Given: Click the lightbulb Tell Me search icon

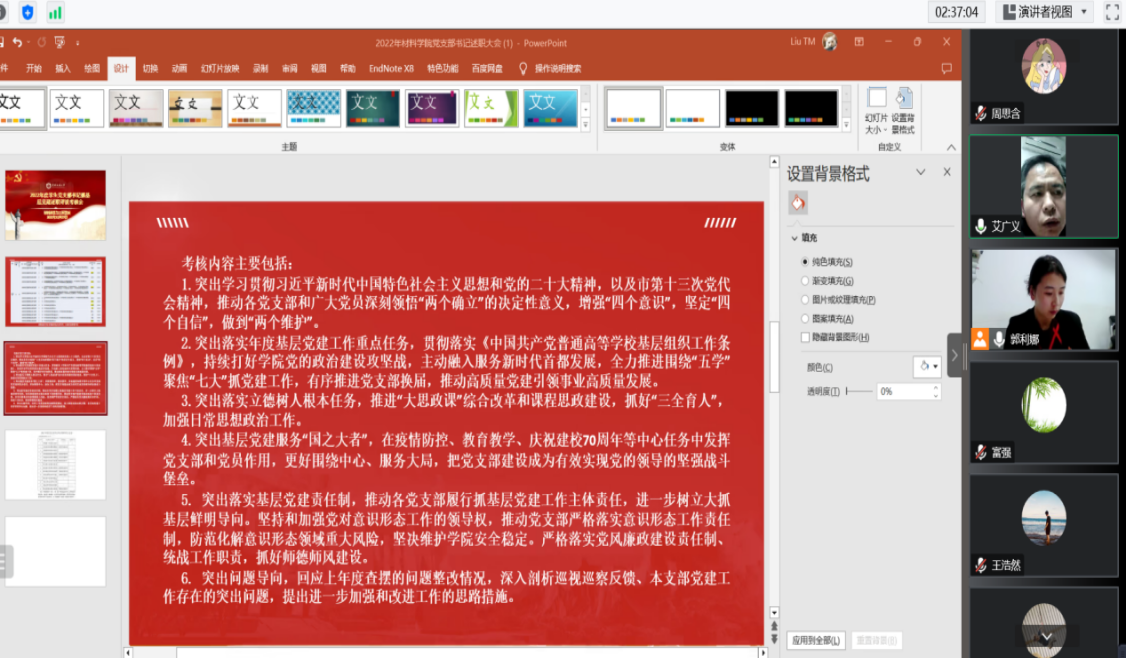Looking at the screenshot, I should 522,68.
